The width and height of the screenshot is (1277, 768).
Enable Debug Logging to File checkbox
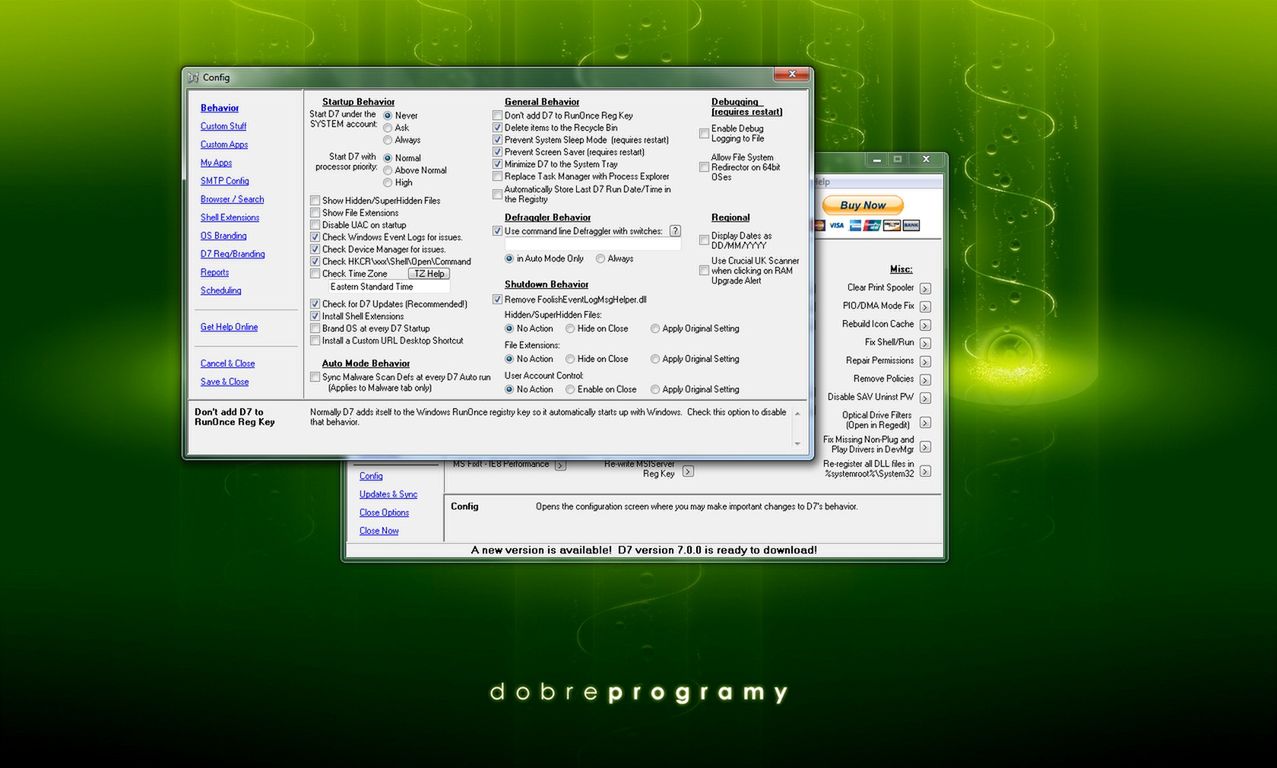tap(704, 133)
